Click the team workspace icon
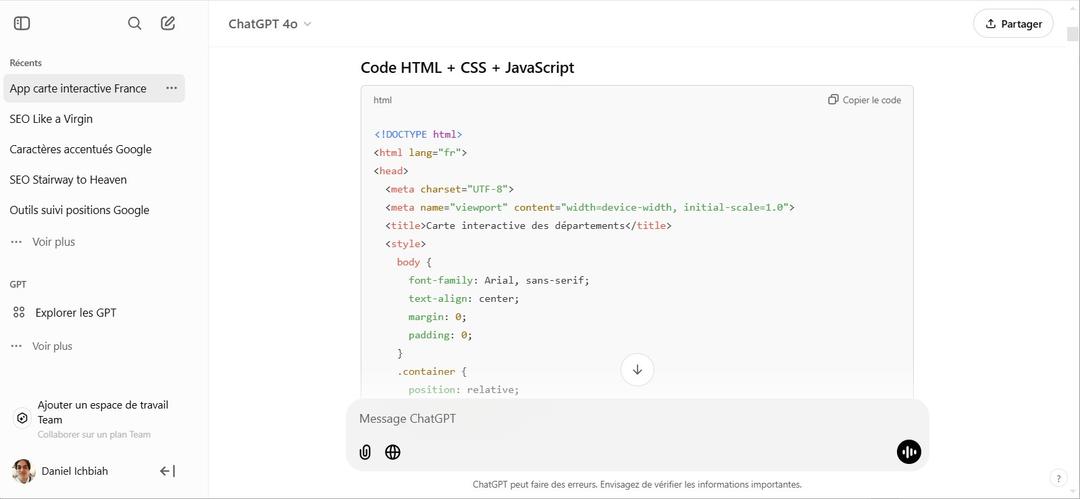Image resolution: width=1080 pixels, height=499 pixels. pyautogui.click(x=22, y=419)
